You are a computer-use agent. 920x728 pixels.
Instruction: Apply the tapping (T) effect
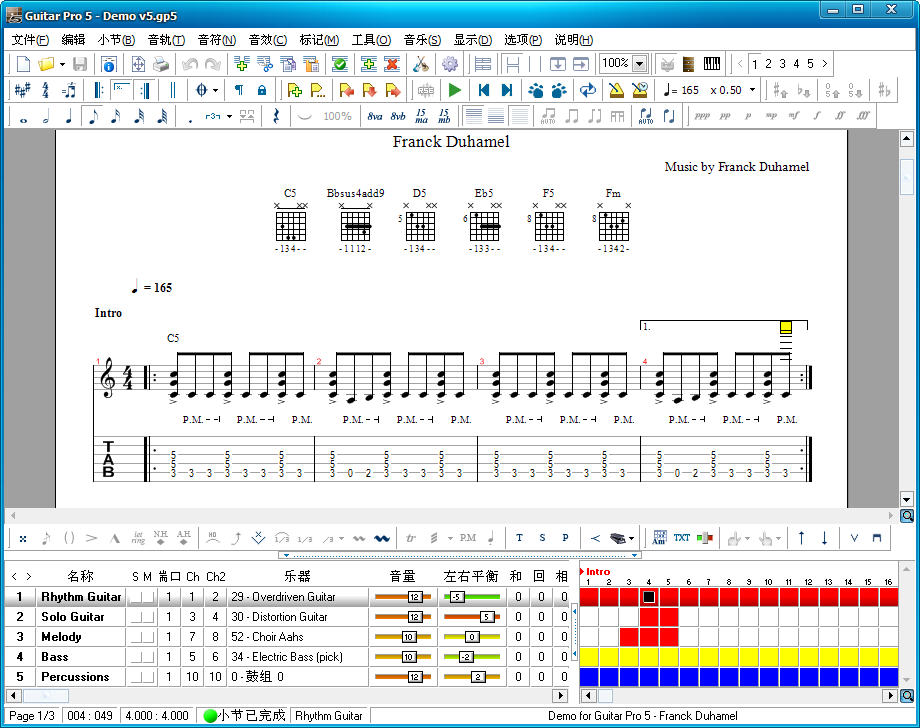click(x=519, y=538)
